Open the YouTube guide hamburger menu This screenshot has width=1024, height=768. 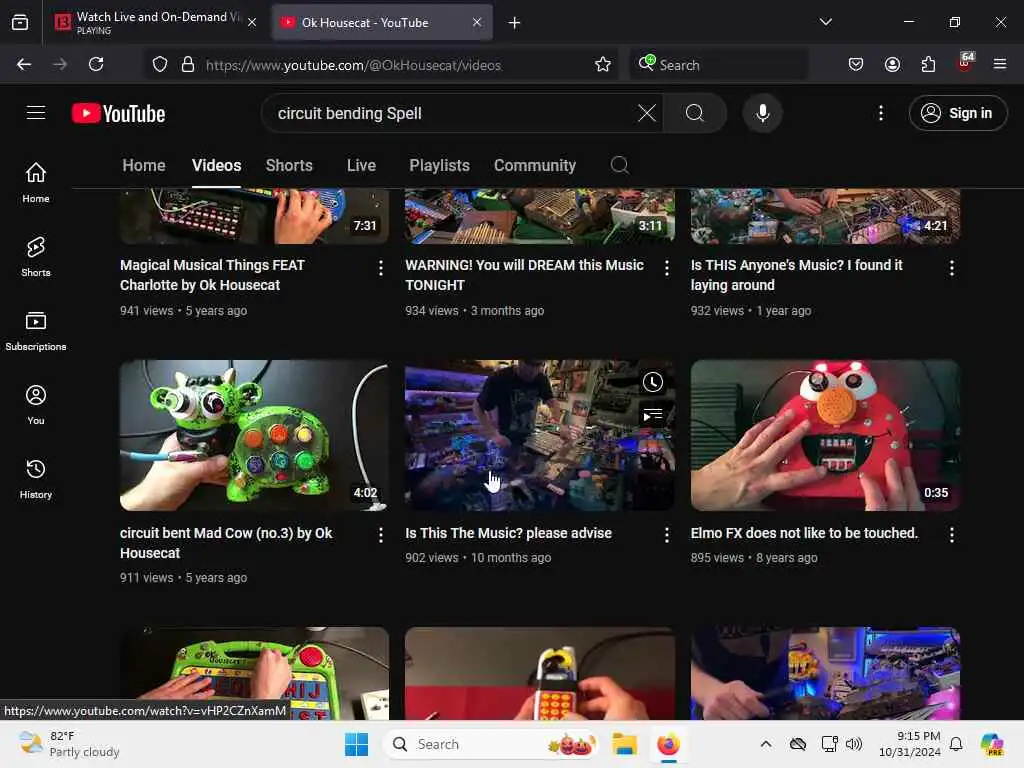(36, 113)
